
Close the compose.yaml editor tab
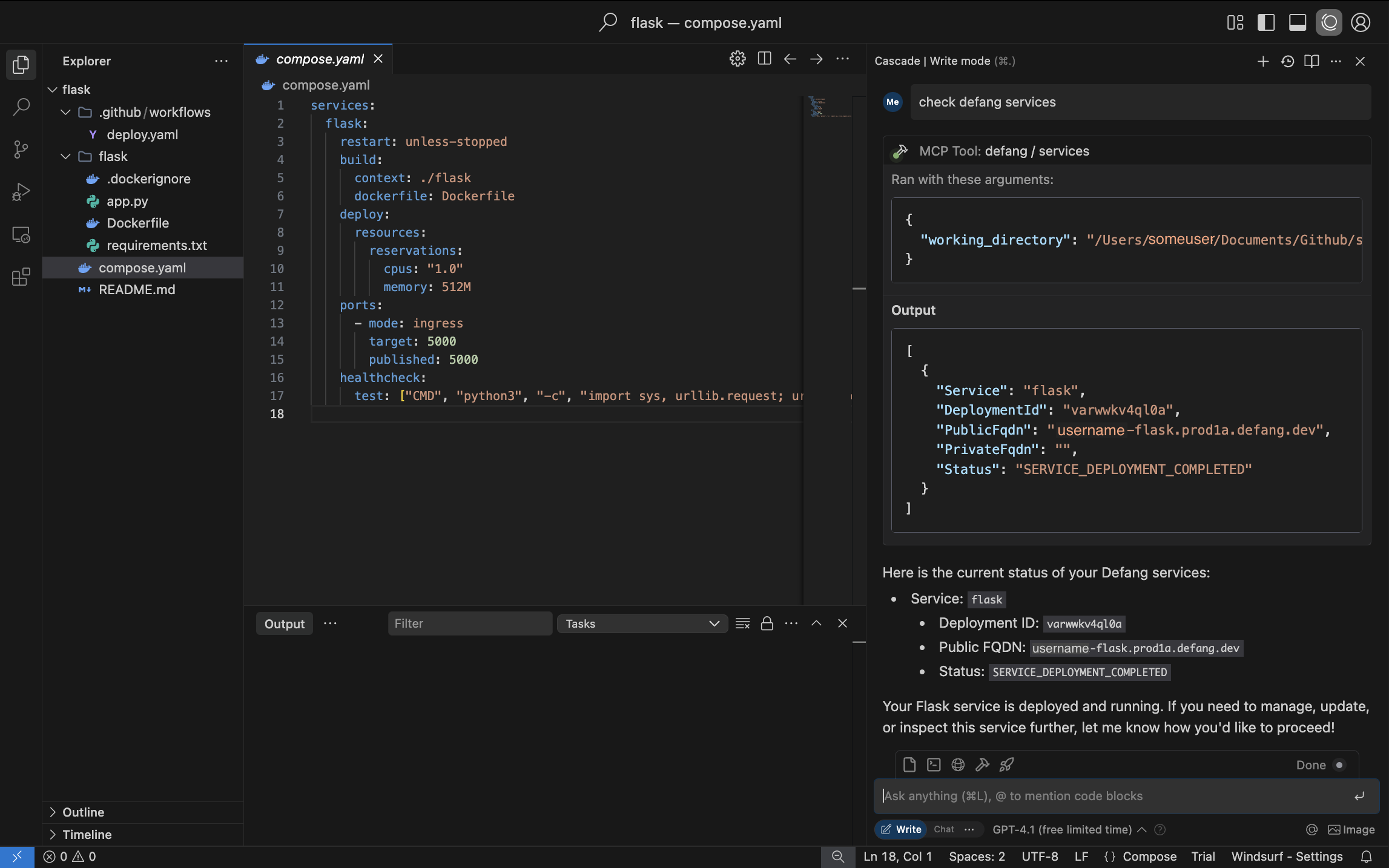click(378, 59)
